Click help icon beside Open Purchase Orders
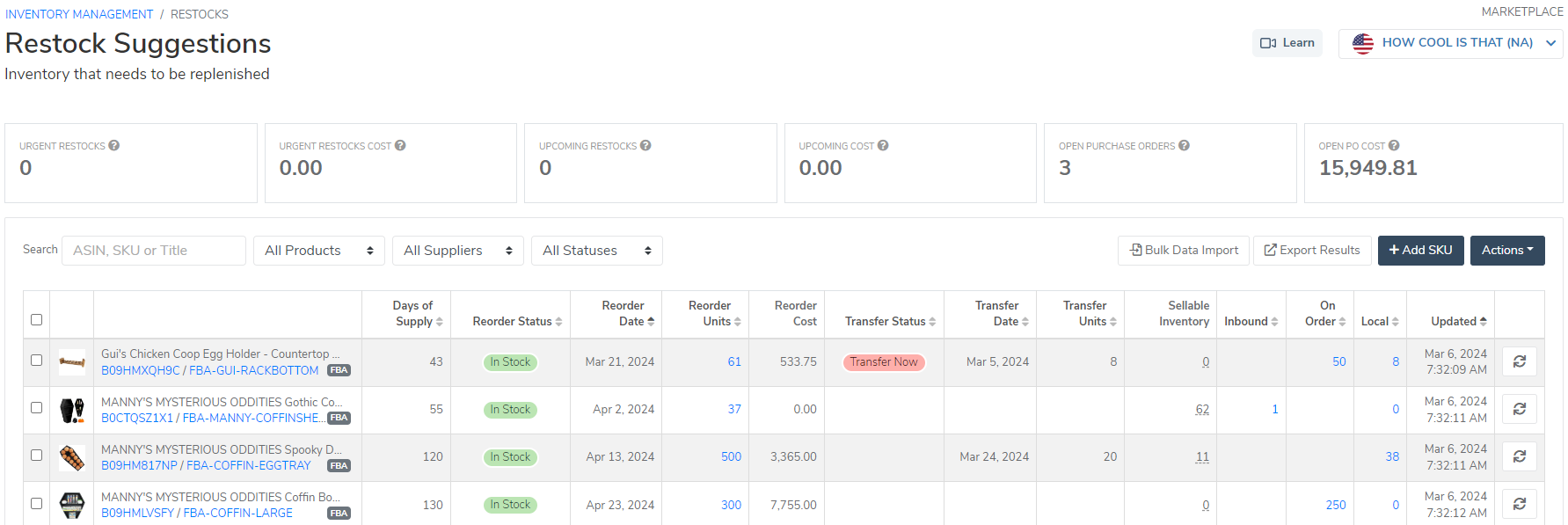The width and height of the screenshot is (1568, 525). click(1184, 146)
